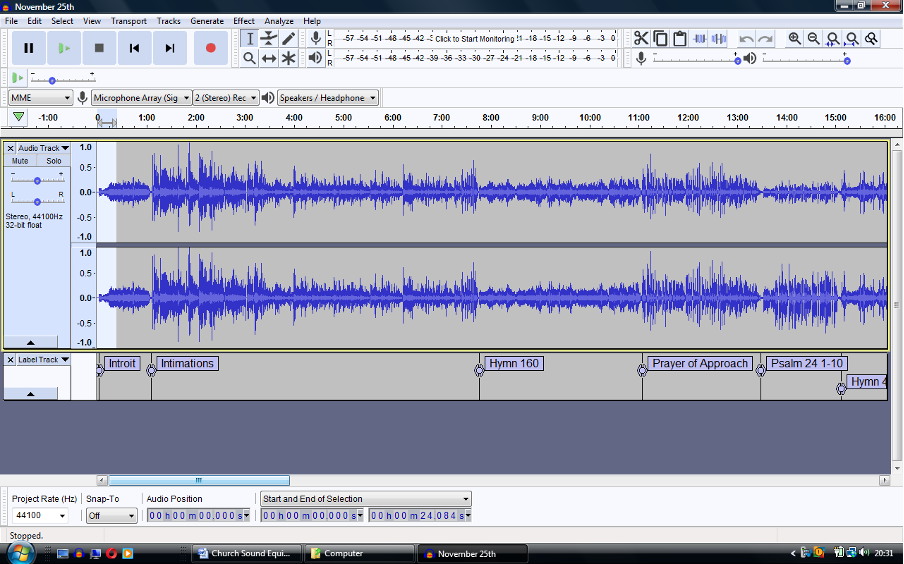This screenshot has width=904, height=564.
Task: Skip to the end of the project
Action: 170,48
